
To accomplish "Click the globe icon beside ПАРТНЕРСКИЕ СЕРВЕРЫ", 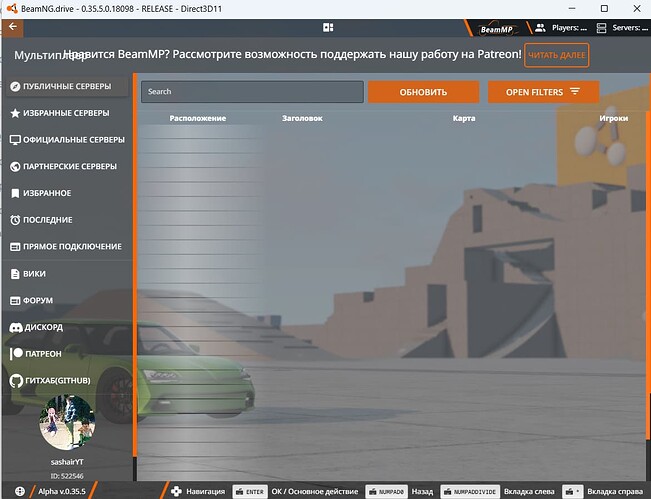I will pyautogui.click(x=15, y=166).
